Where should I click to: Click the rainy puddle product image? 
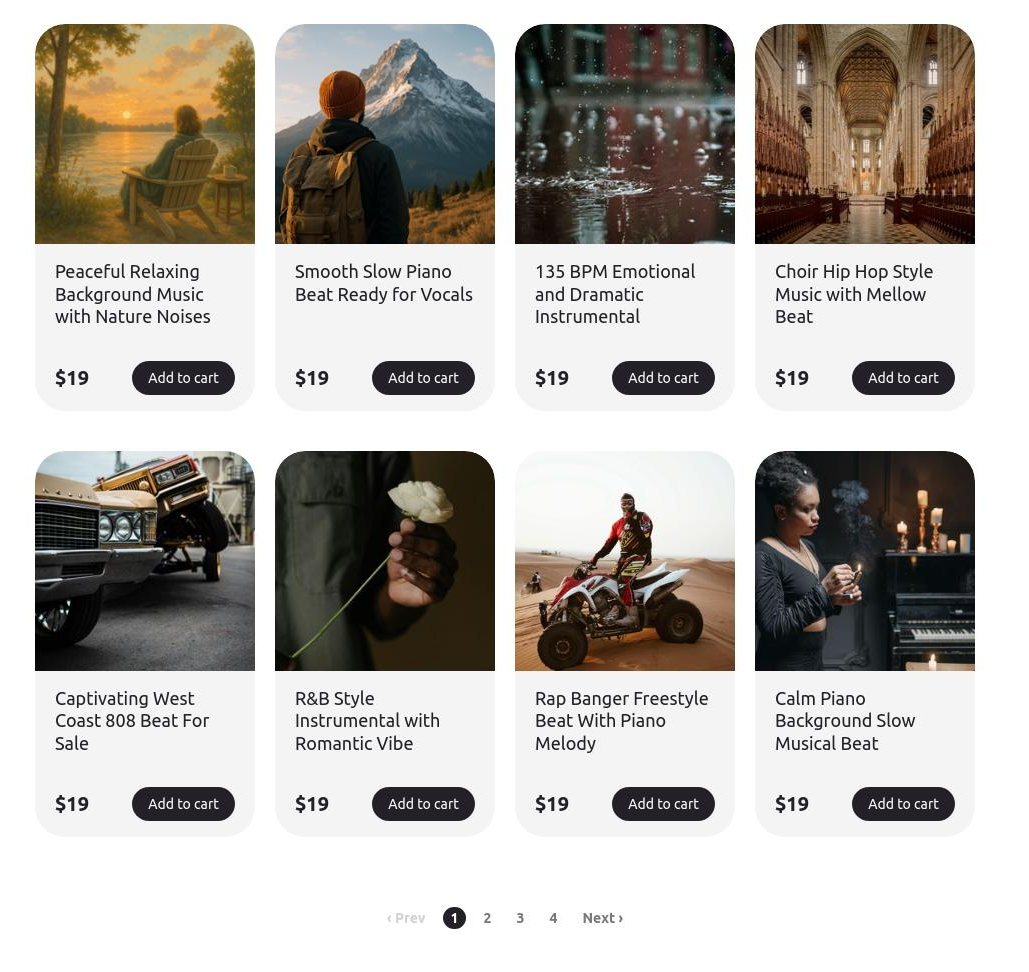point(625,134)
